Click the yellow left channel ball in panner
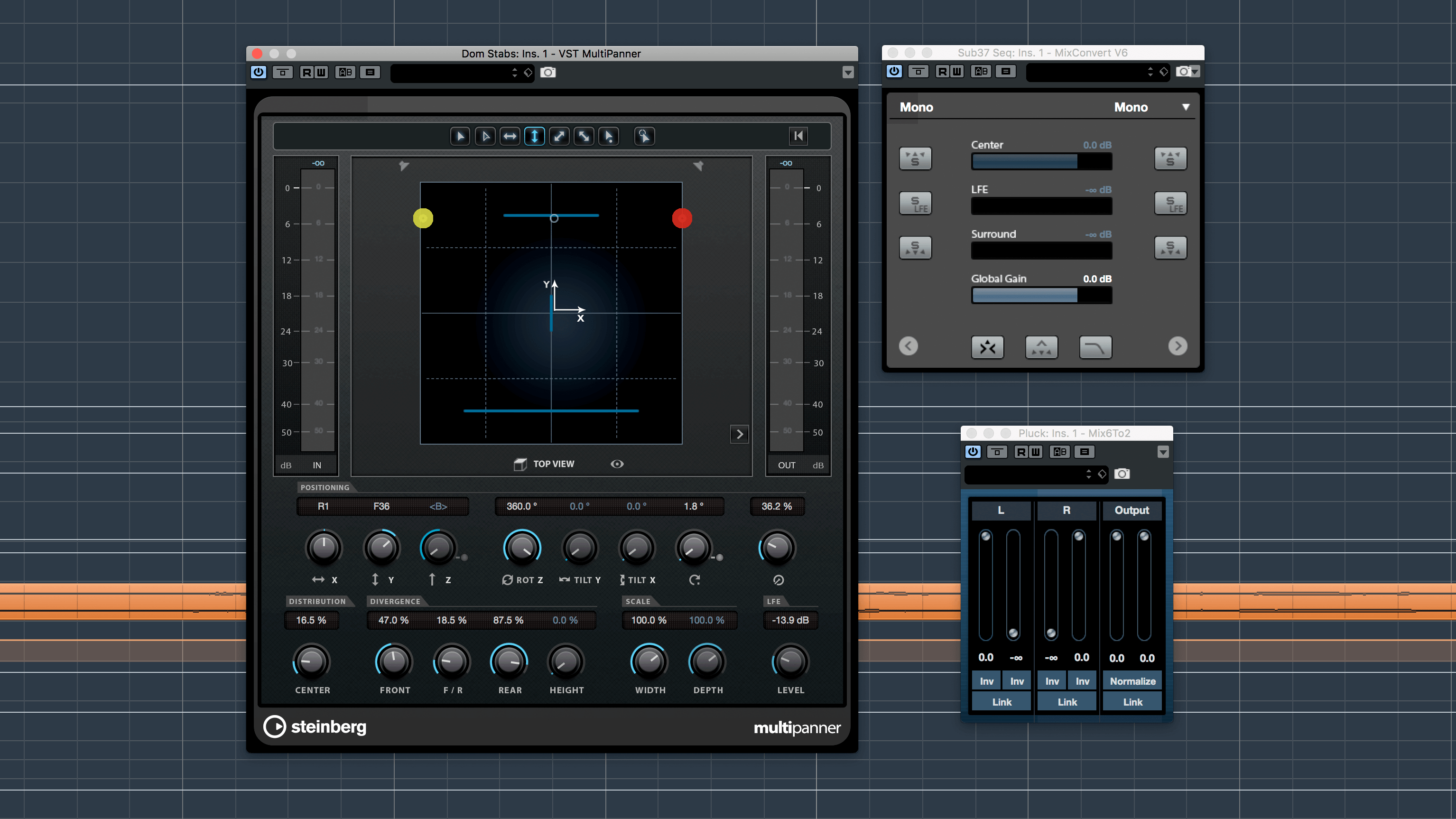The image size is (1456, 819). click(x=423, y=218)
